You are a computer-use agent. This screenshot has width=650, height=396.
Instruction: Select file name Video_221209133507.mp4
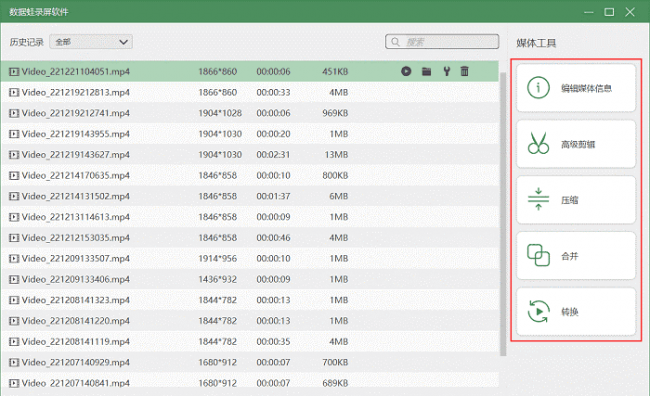coord(75,258)
